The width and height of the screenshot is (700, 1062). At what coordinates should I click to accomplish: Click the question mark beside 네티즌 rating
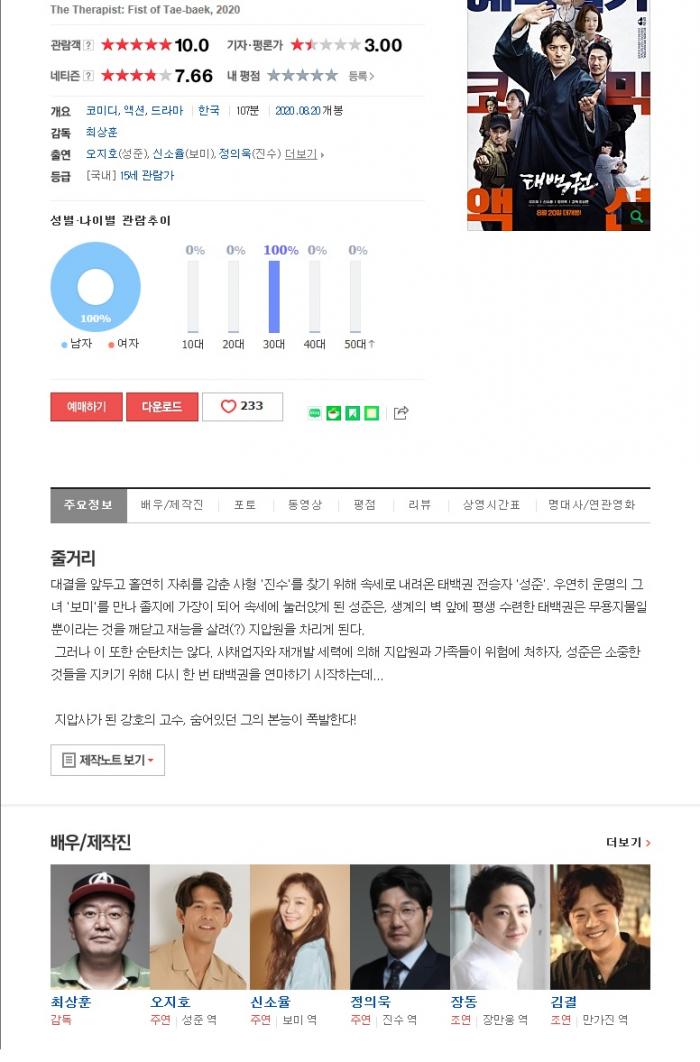click(89, 76)
